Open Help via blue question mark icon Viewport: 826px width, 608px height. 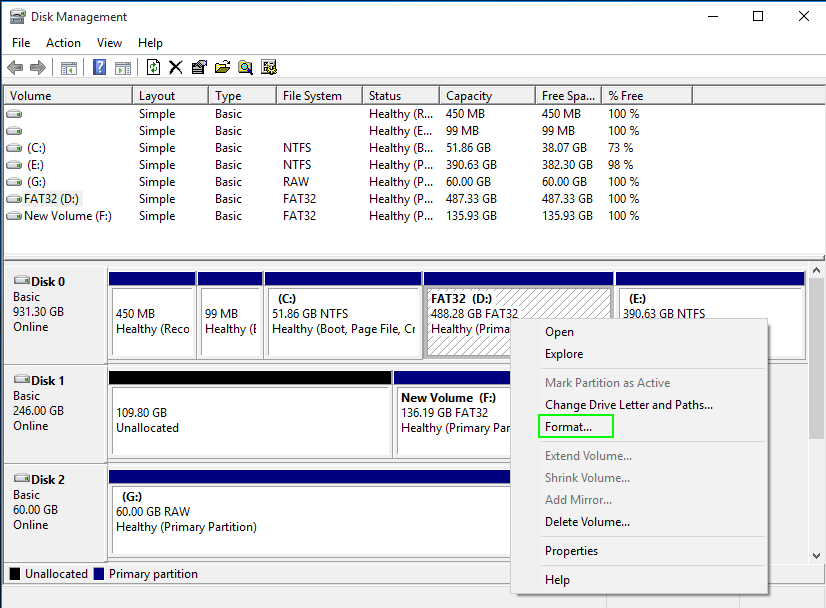point(100,67)
